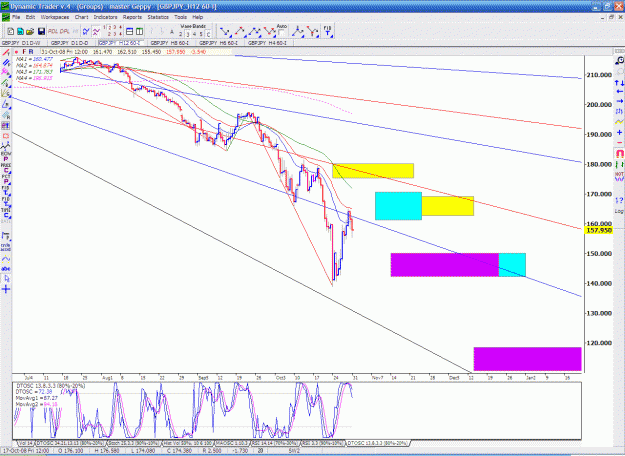The image size is (625, 456).
Task: Click the floppy disk save icon
Action: click(41, 31)
